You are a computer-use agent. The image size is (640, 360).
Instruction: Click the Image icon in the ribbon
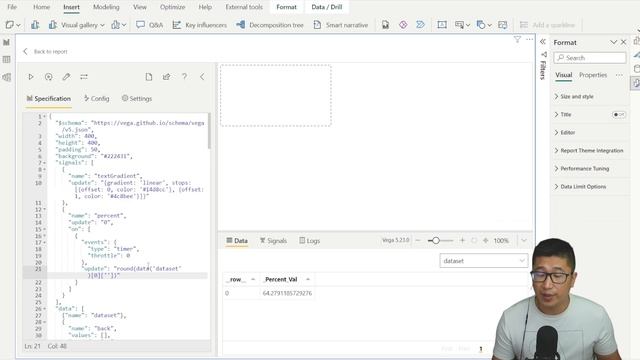tap(503, 25)
